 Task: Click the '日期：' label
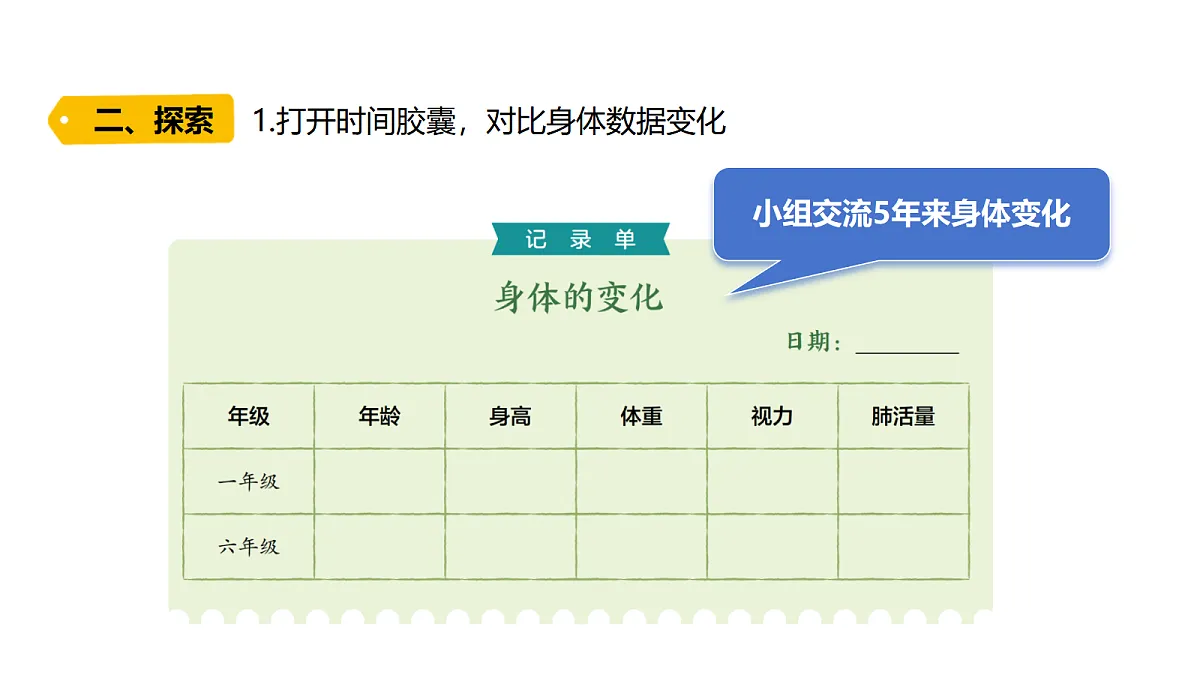(814, 342)
